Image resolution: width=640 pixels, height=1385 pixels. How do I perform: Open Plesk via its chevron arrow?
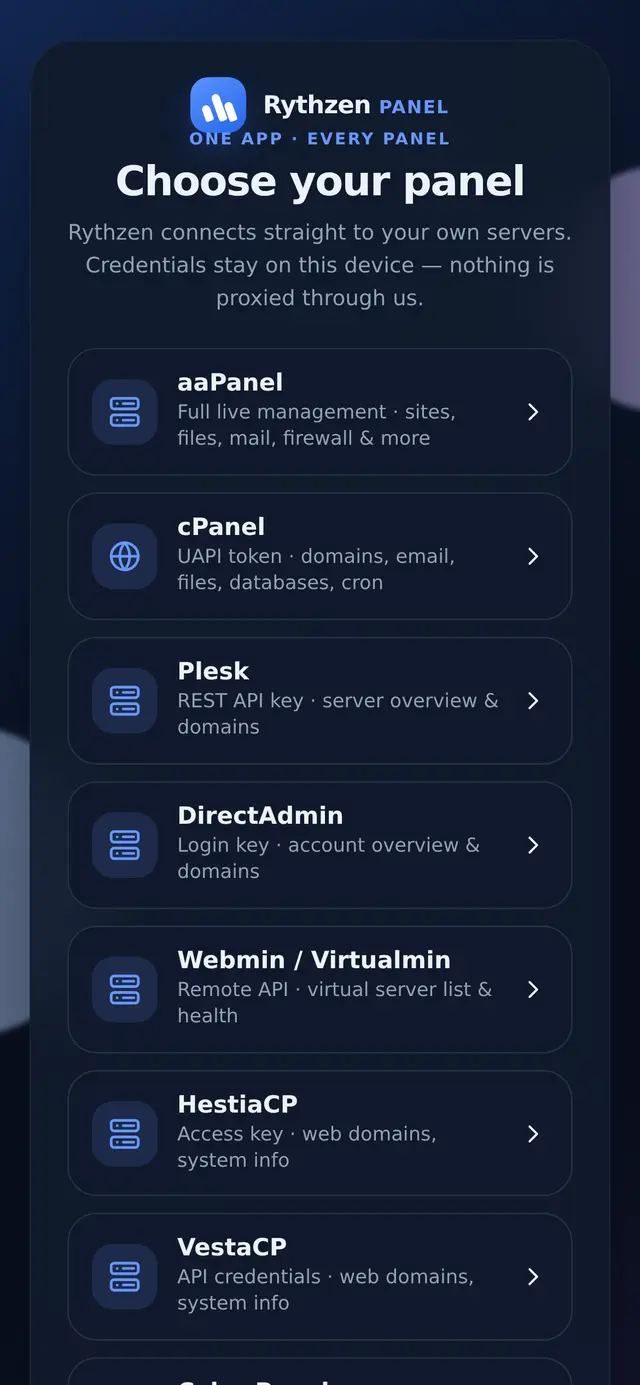coord(533,701)
